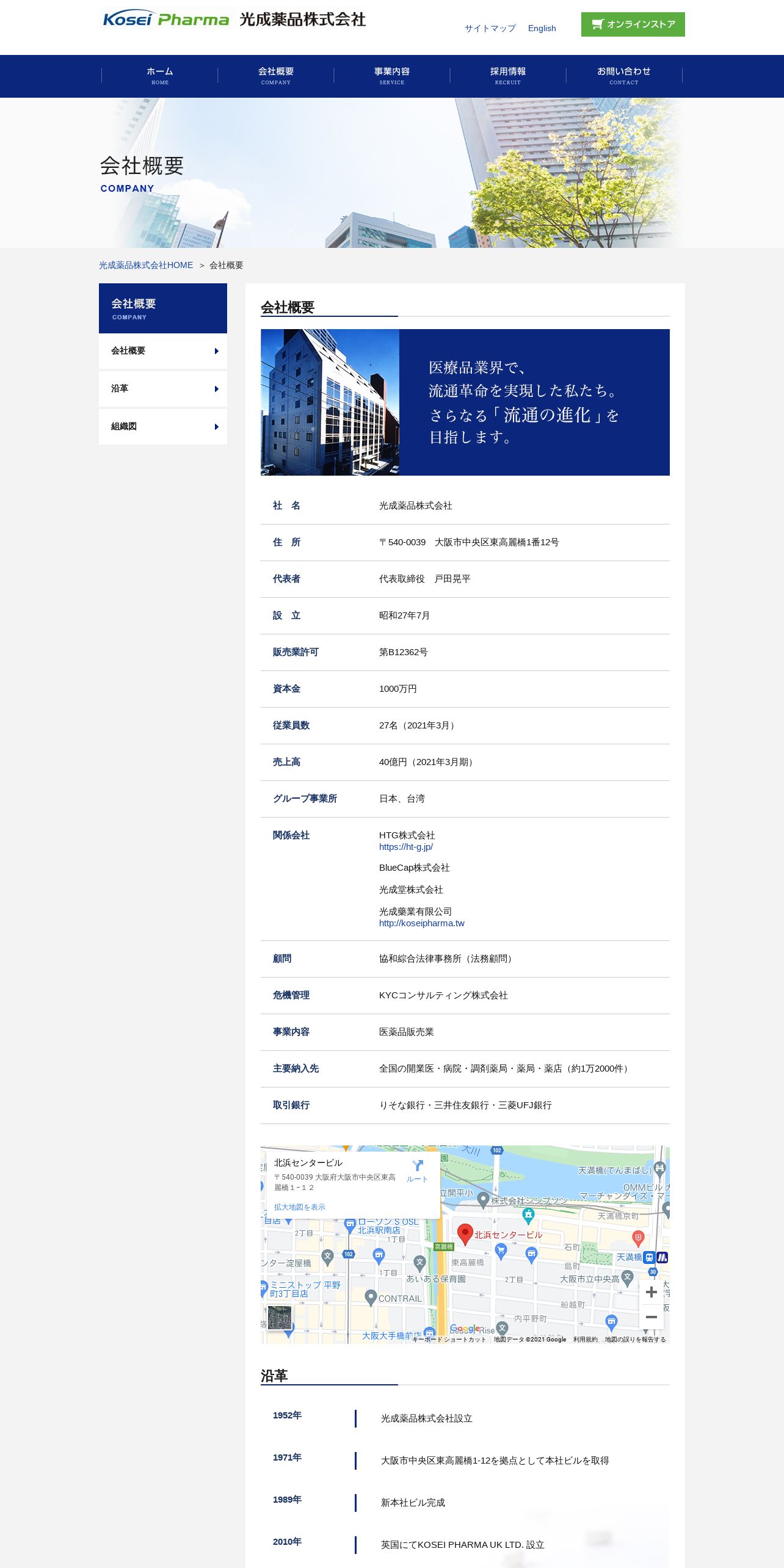Viewport: 784px width, 1568px height.
Task: Click the 1952年 timeline entry
Action: pos(287,1415)
